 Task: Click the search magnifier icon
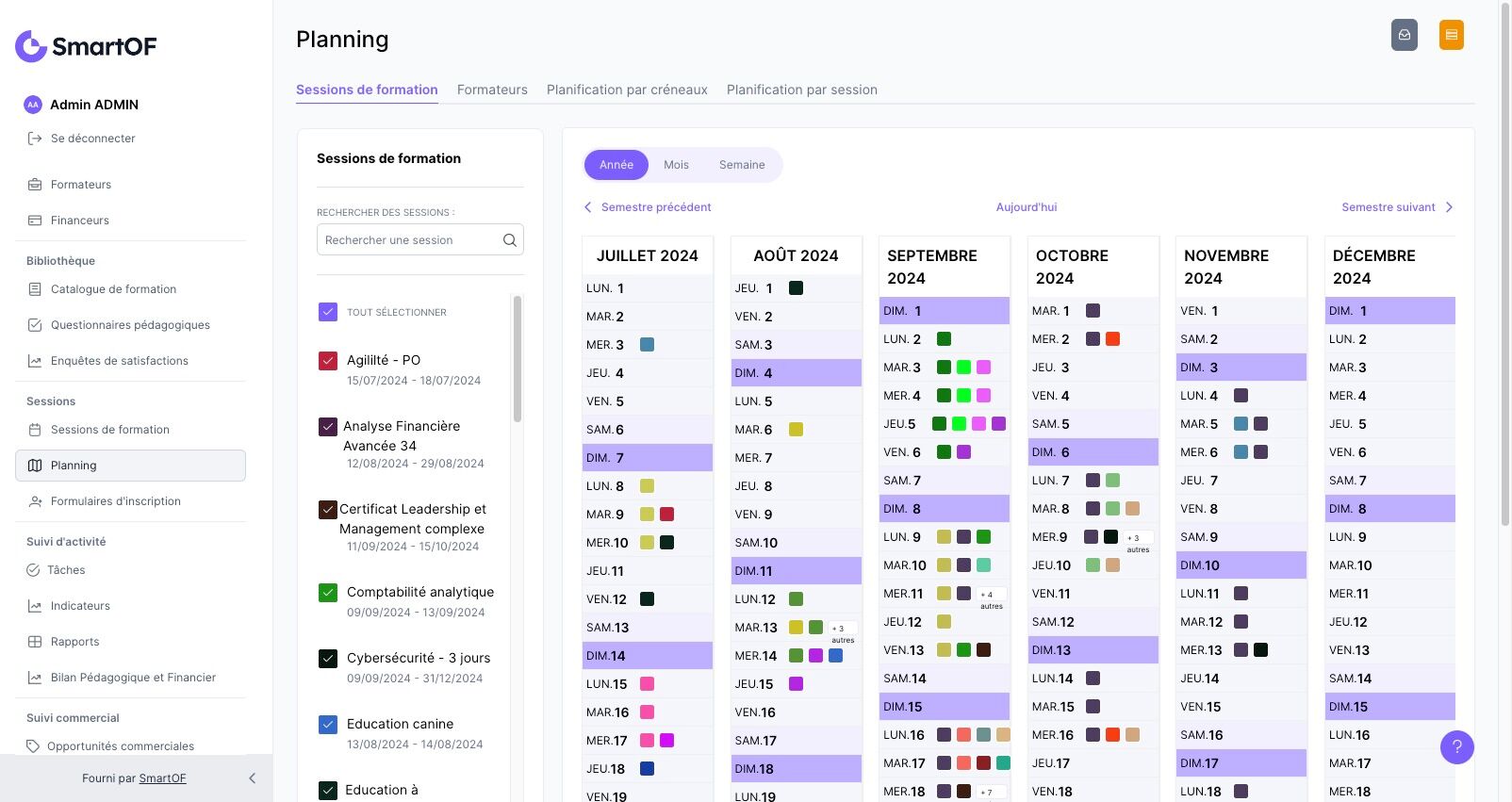[509, 240]
